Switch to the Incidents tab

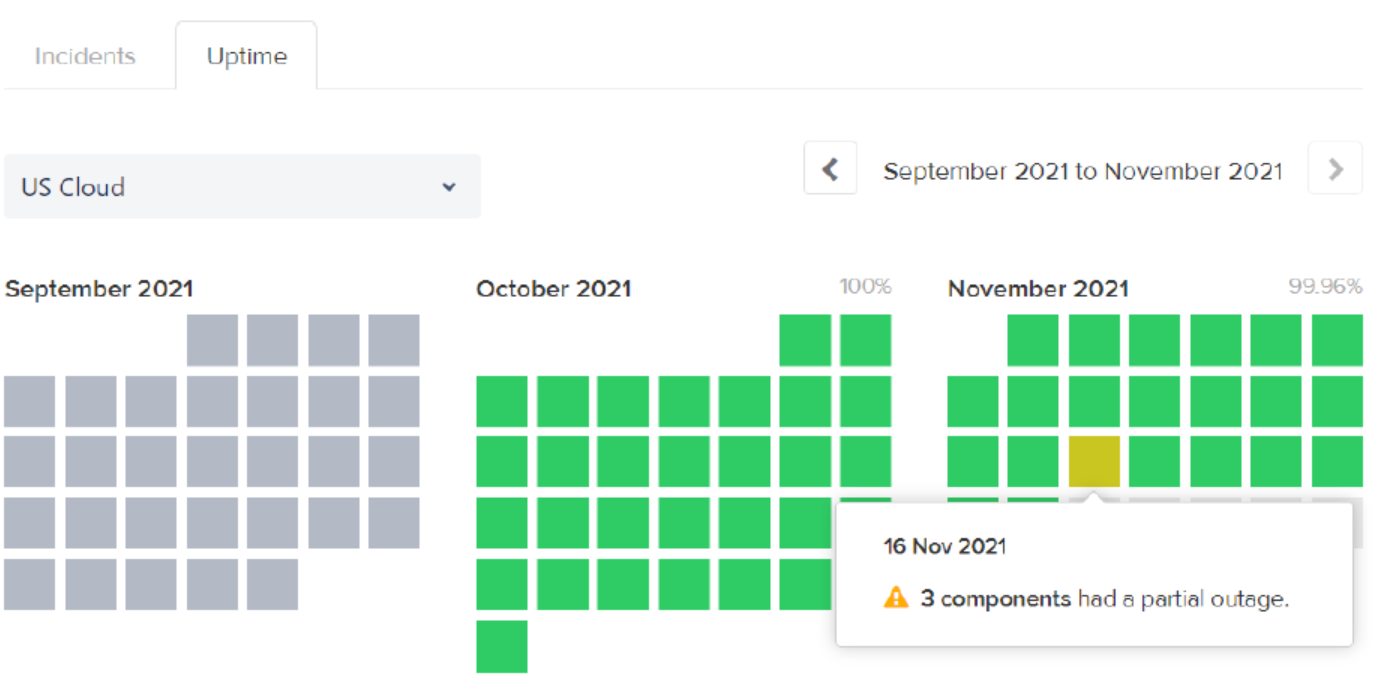point(85,56)
